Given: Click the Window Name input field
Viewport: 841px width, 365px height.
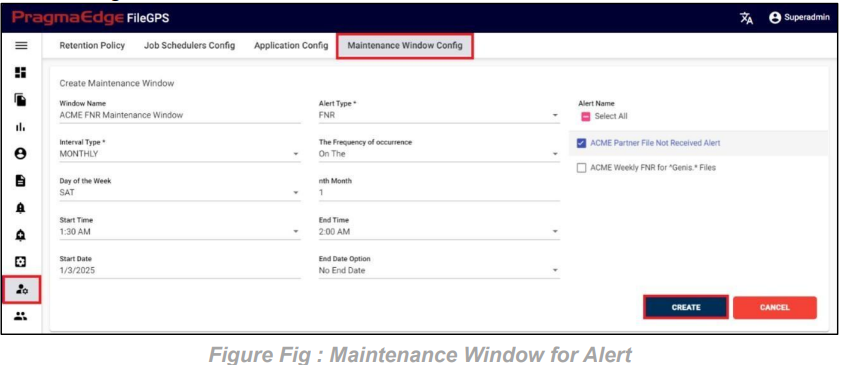Looking at the screenshot, I should pyautogui.click(x=180, y=115).
